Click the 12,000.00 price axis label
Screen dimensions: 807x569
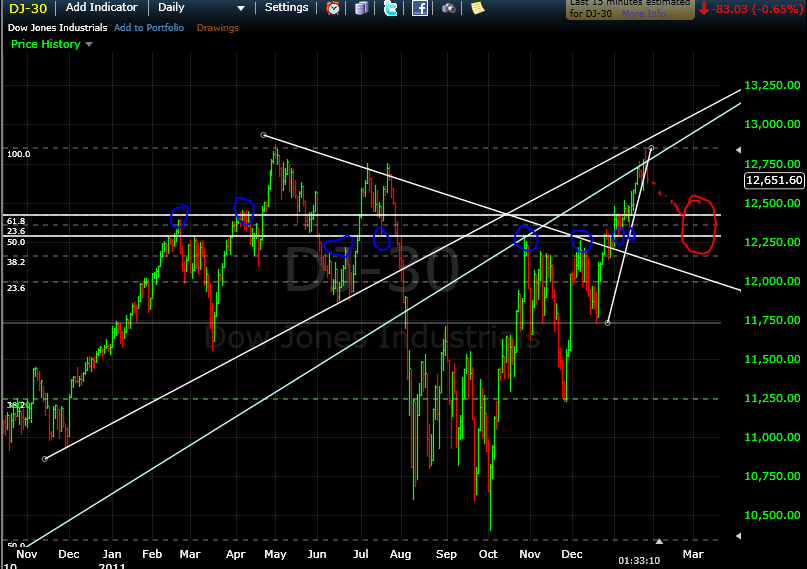click(x=772, y=281)
